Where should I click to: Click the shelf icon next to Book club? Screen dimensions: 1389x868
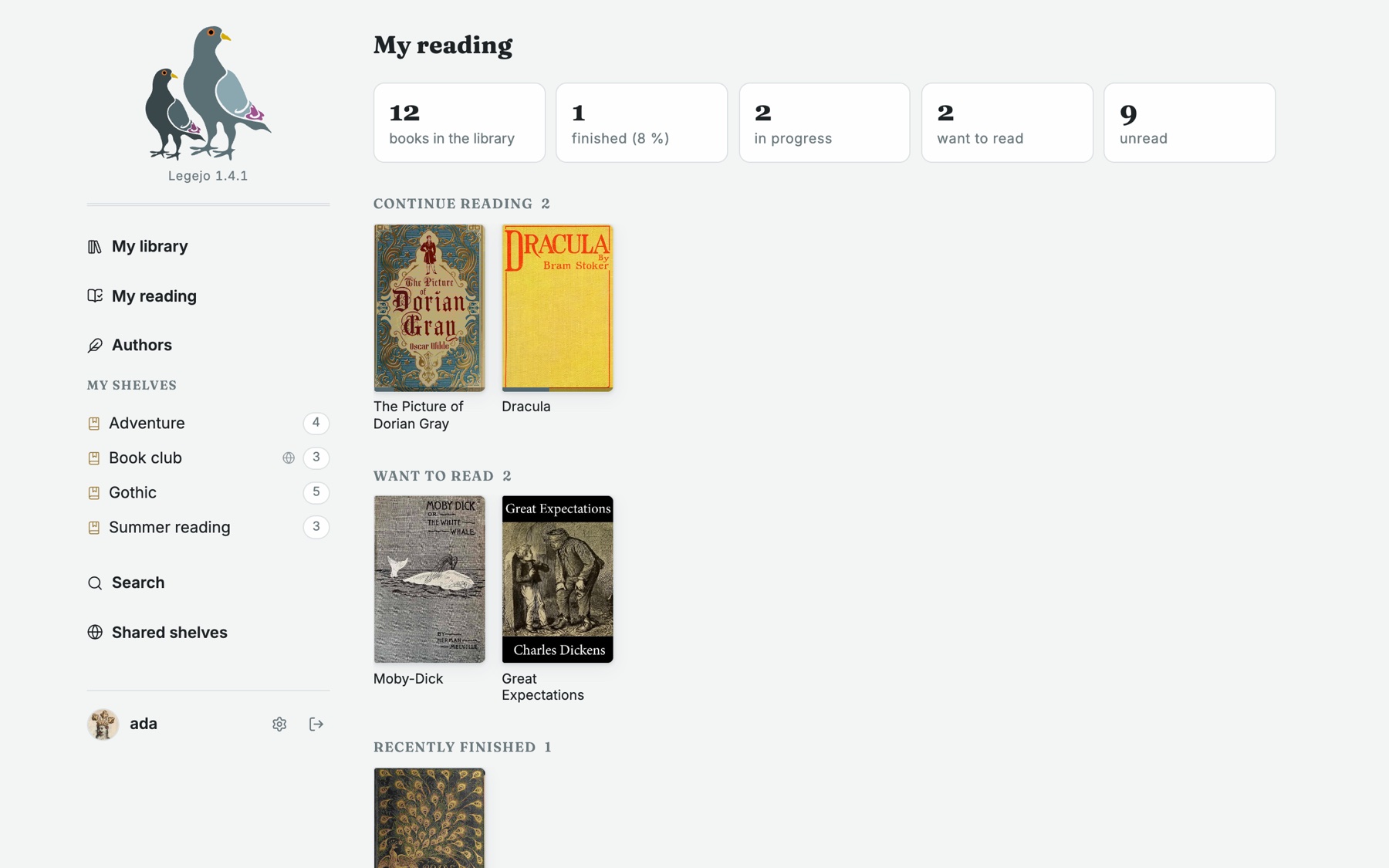94,458
